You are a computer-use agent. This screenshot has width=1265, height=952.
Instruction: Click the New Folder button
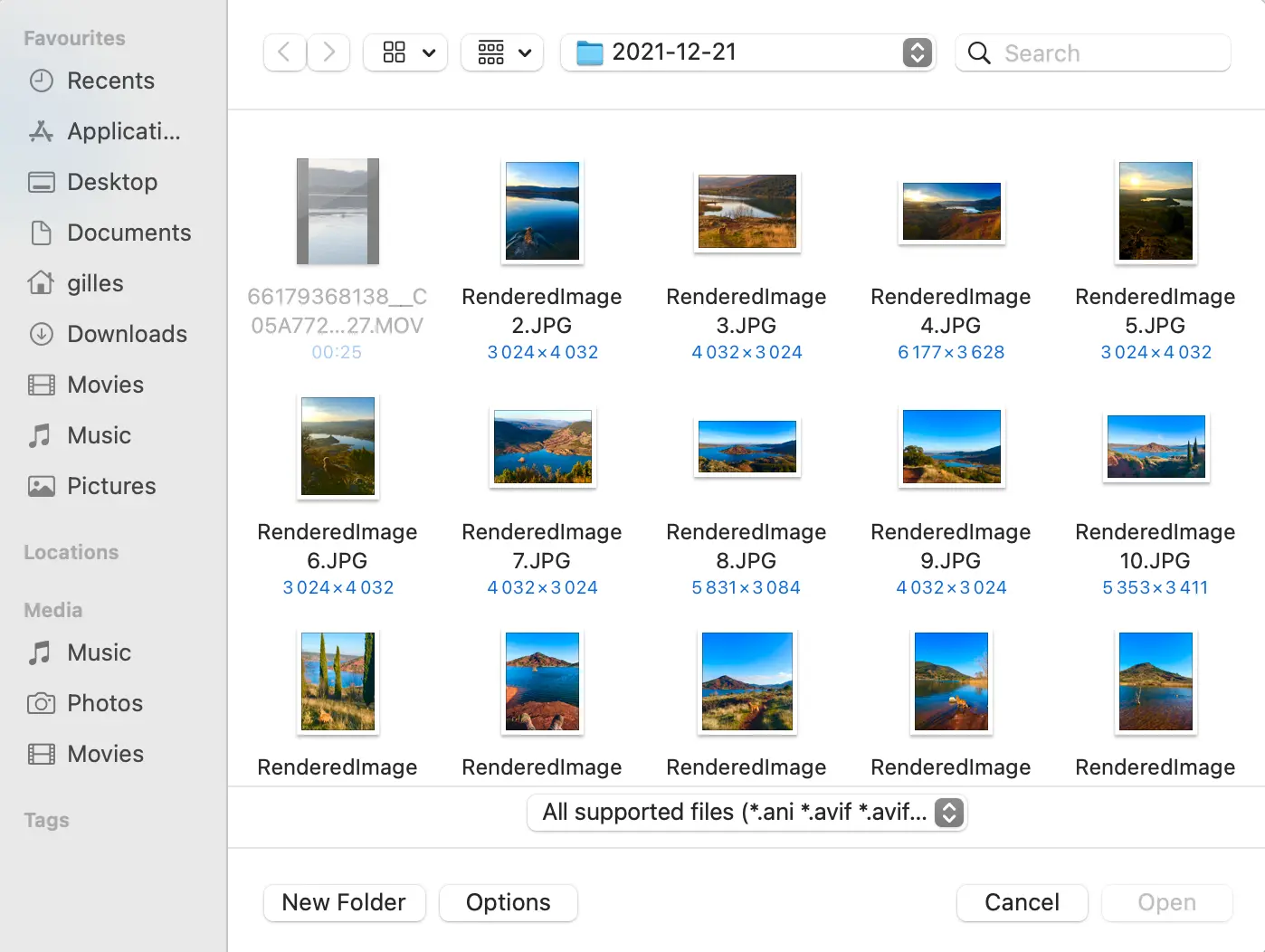(x=344, y=902)
